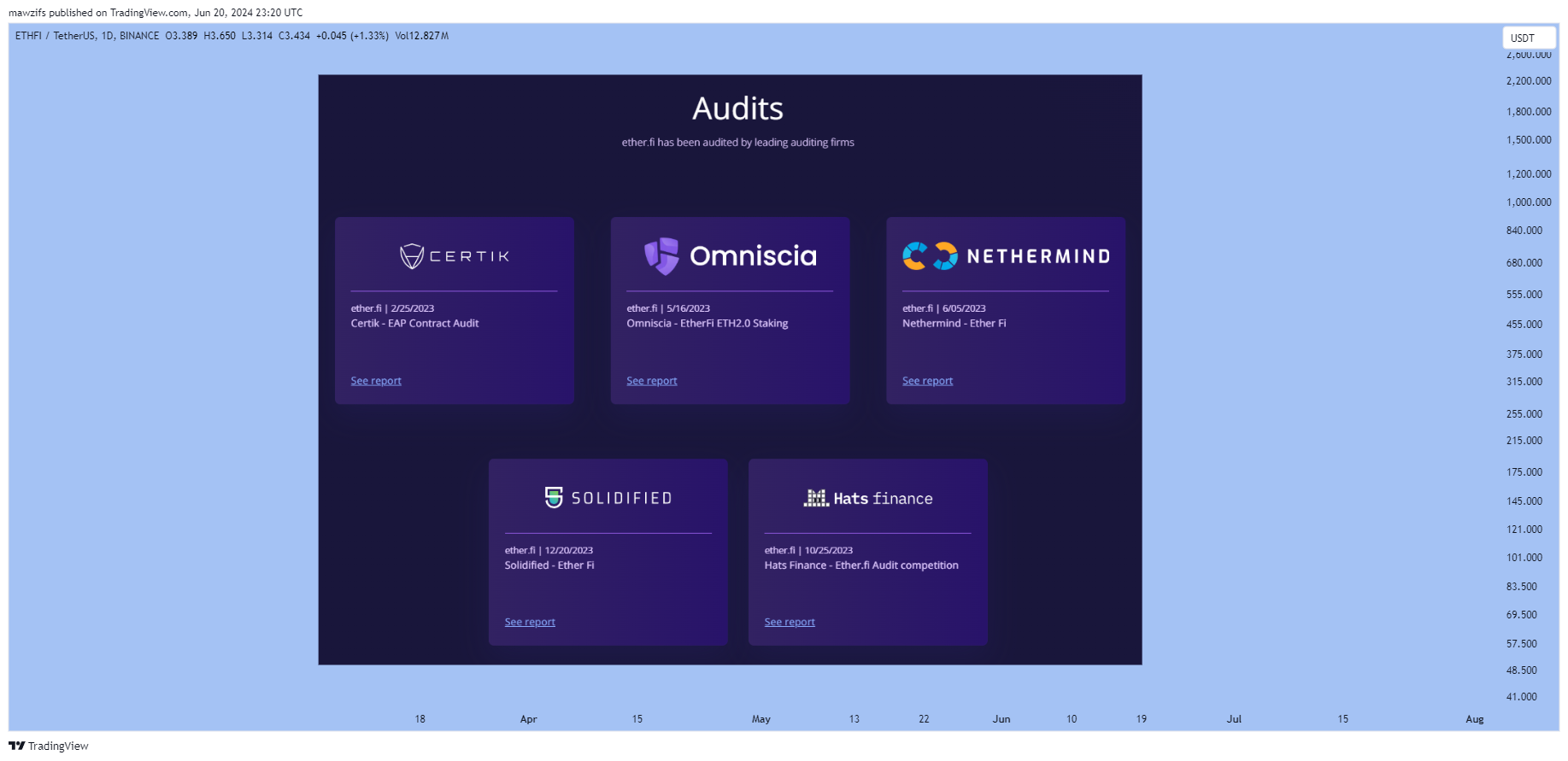Click the ETHFI / TetherUS symbol label
1568x761 pixels.
click(x=56, y=36)
